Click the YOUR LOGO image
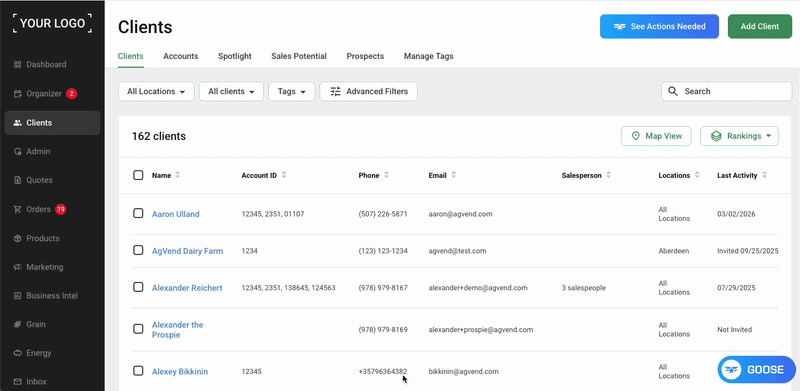Viewport: 800px width, 391px height. click(52, 23)
